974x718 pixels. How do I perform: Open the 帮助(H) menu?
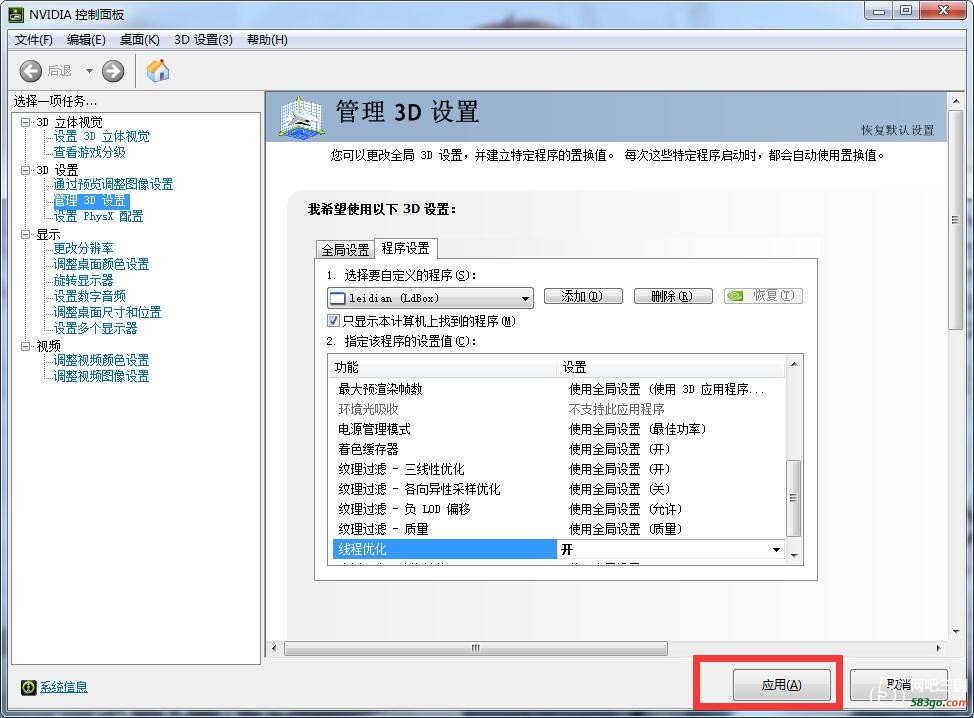click(267, 40)
